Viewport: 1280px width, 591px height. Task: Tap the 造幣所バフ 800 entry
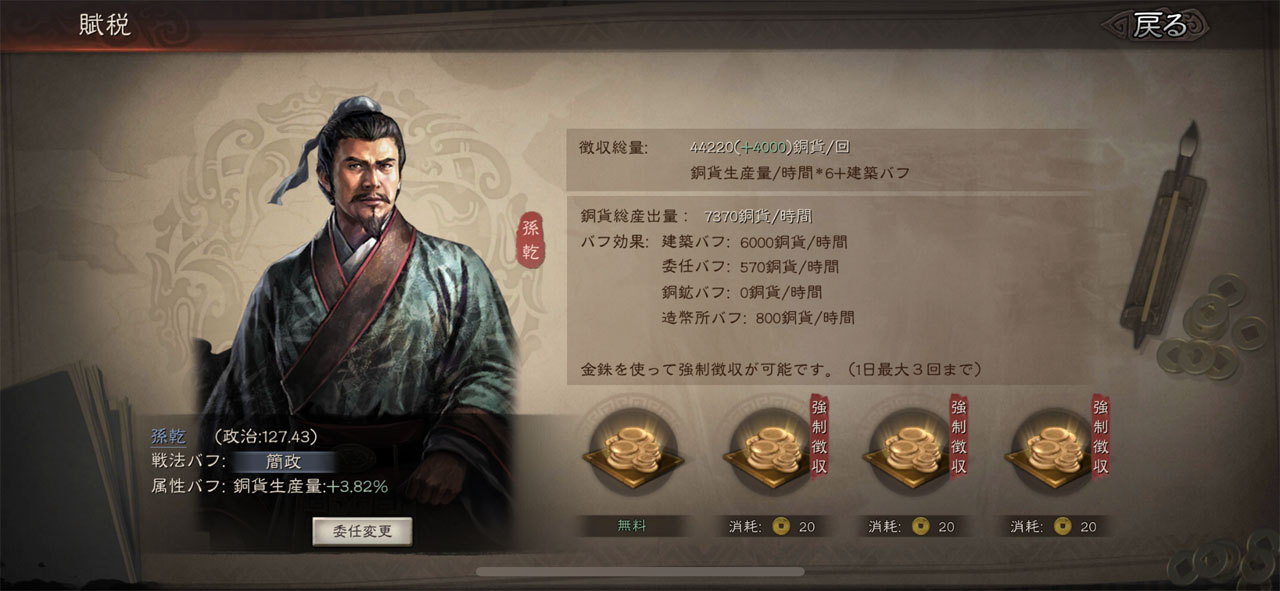click(758, 318)
